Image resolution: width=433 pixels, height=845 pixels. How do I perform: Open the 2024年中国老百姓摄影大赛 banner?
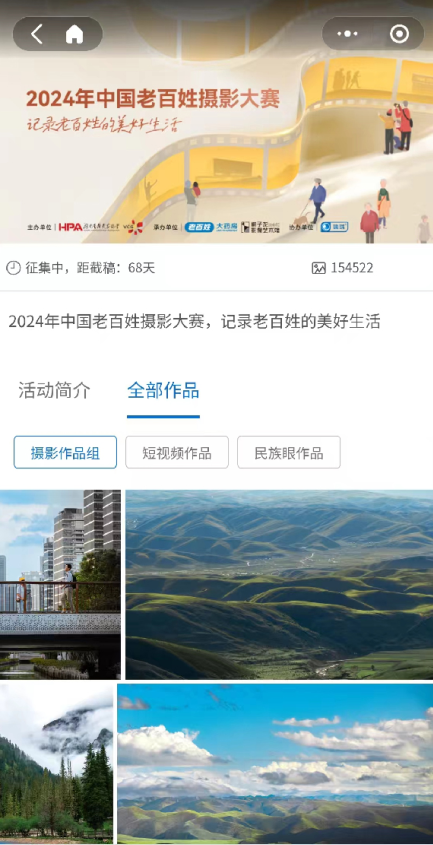click(216, 122)
